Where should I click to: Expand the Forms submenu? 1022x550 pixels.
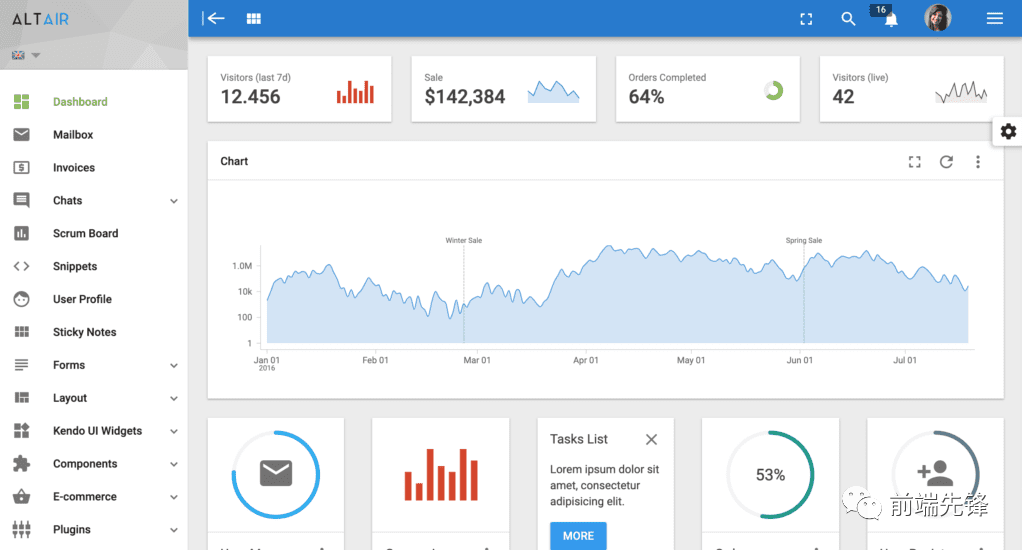[x=173, y=366]
